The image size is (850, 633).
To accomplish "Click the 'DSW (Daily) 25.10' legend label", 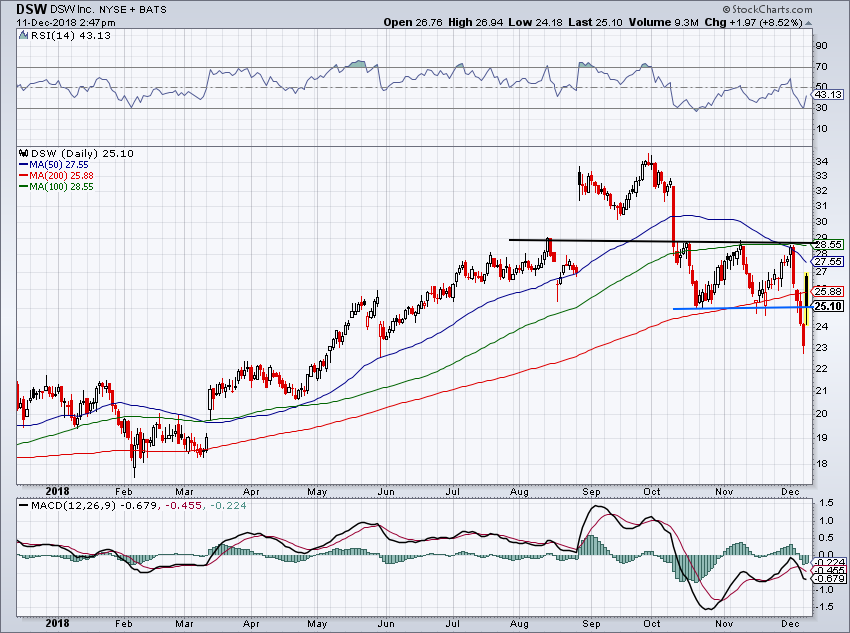I will (82, 153).
